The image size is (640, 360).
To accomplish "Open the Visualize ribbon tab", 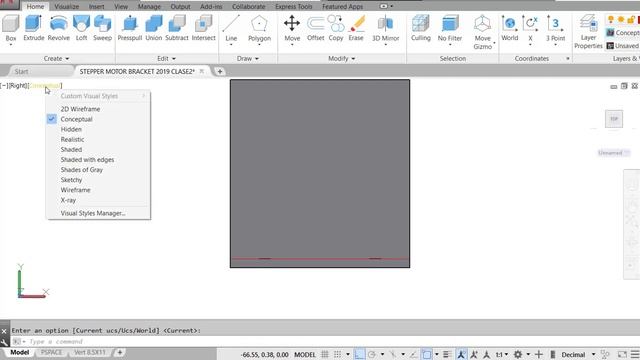I will tap(67, 7).
